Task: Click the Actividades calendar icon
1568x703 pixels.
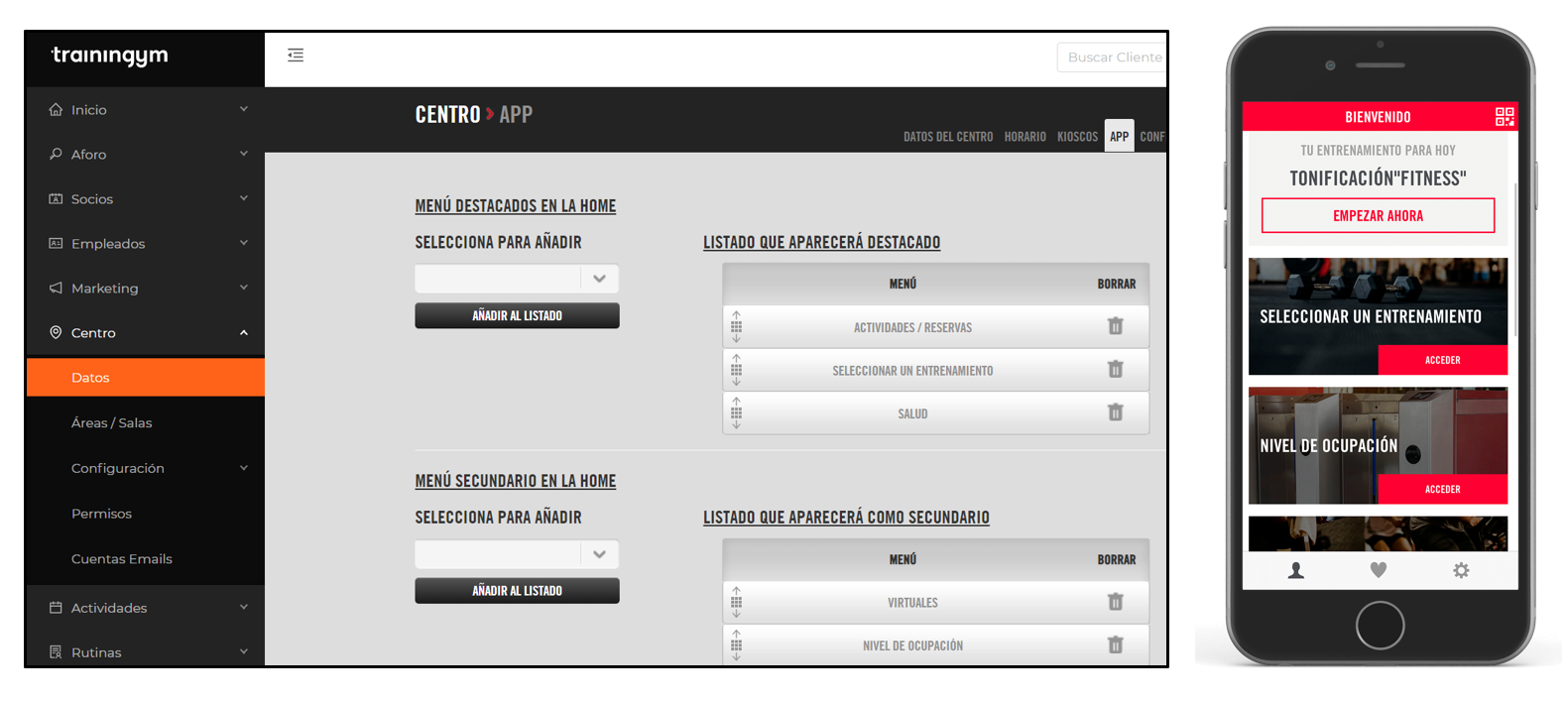Action: 56,607
